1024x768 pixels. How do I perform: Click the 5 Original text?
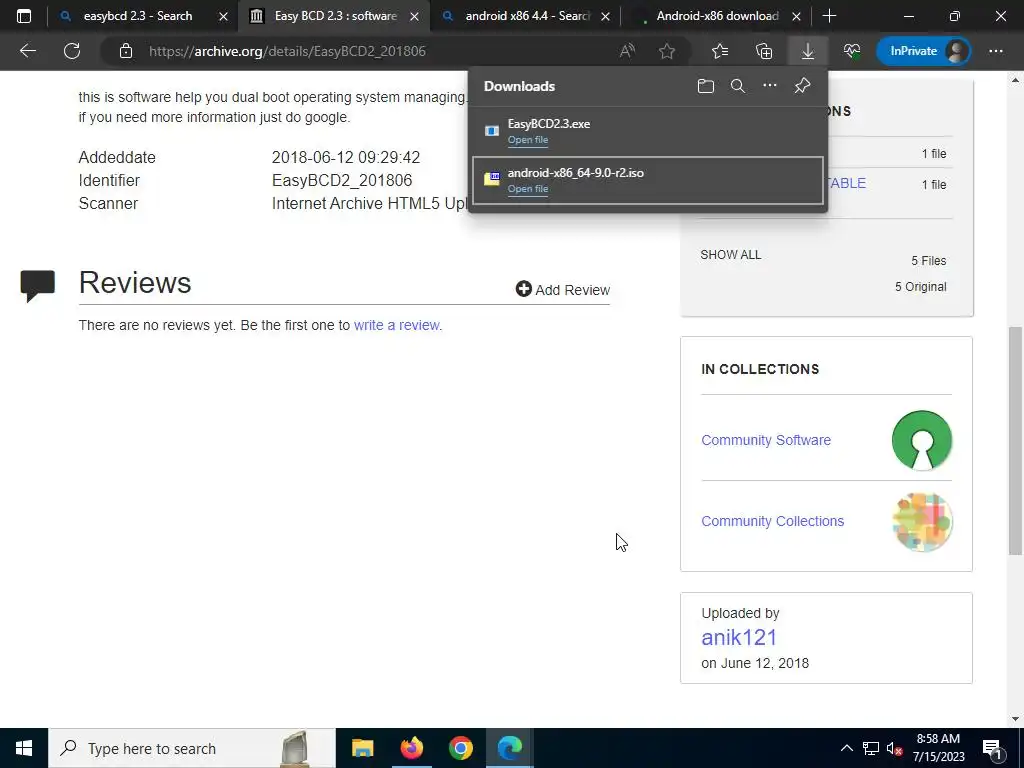920,287
